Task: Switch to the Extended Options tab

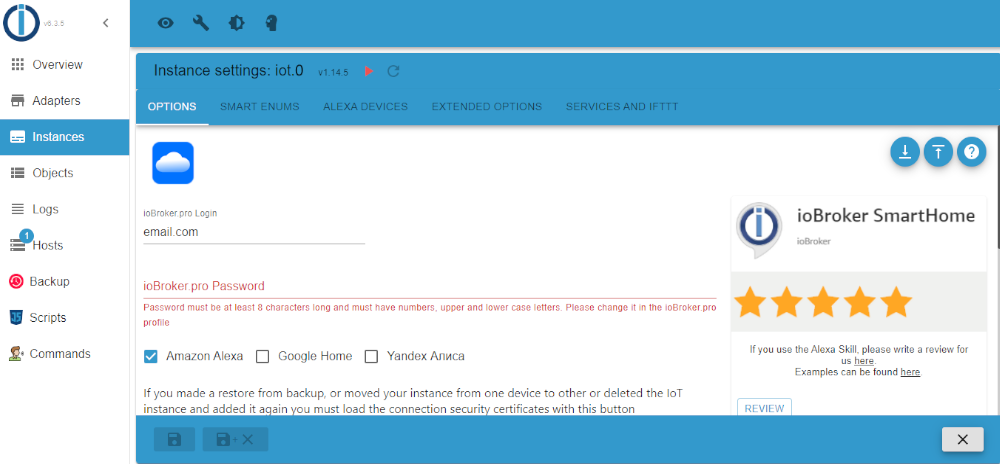Action: (x=487, y=106)
